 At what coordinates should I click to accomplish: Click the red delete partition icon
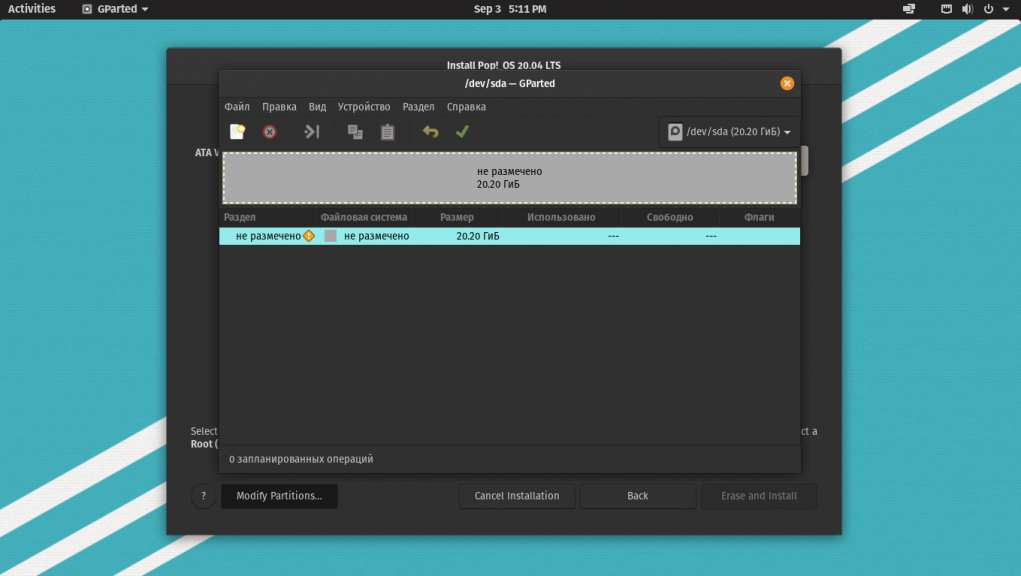pos(270,132)
